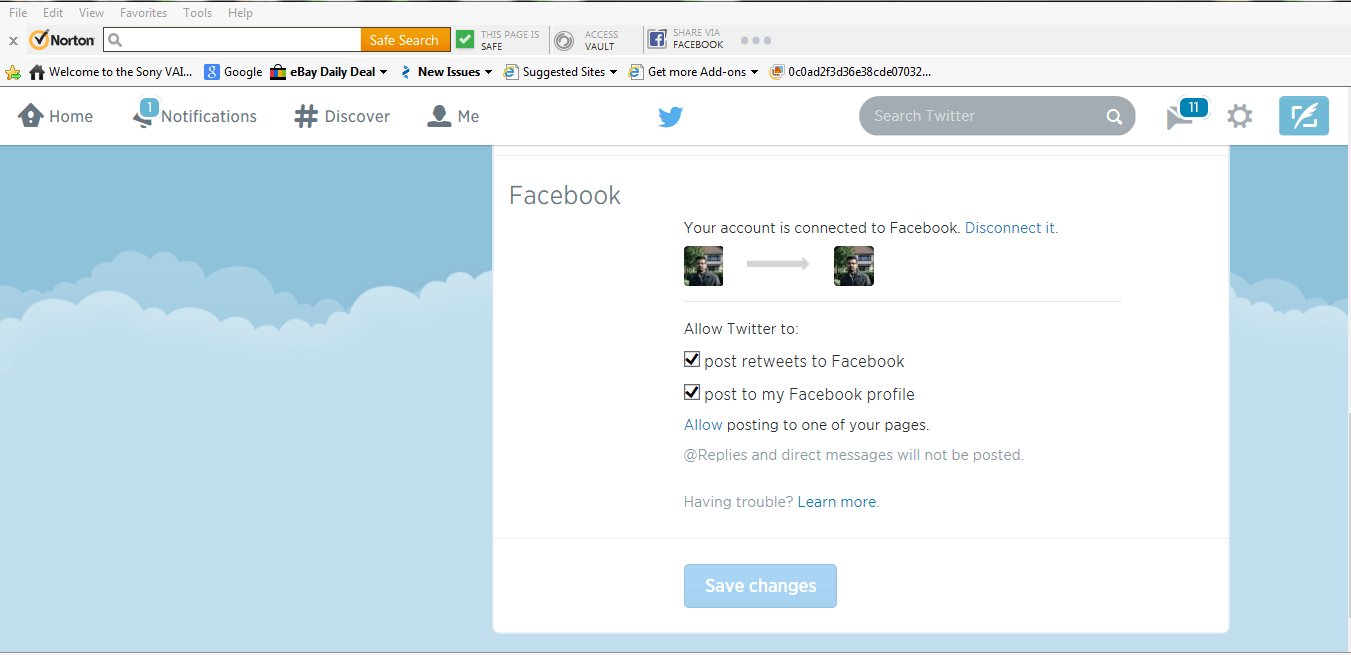The height and width of the screenshot is (655, 1351).
Task: Click the search magnifier in Search Twitter
Action: point(1114,117)
